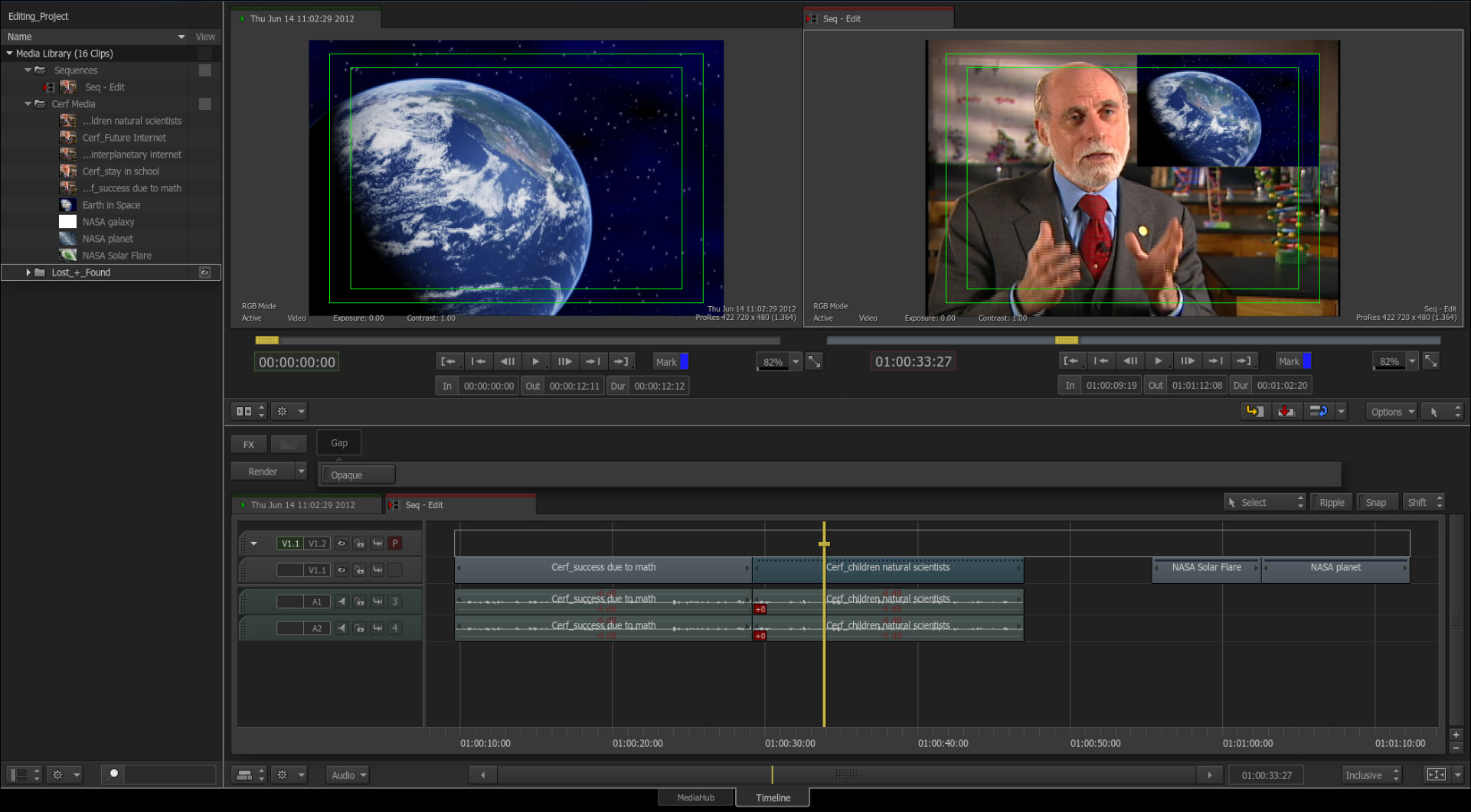Open the Select tool mode dropdown

[1264, 502]
